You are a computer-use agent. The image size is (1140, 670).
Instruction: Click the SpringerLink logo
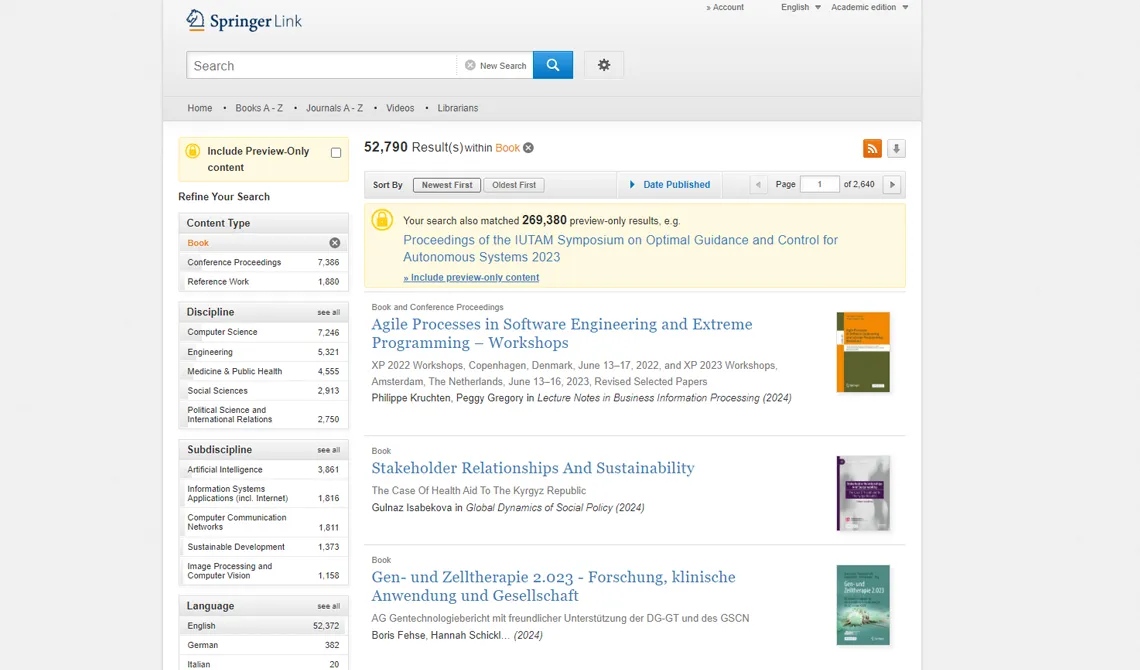(x=244, y=20)
